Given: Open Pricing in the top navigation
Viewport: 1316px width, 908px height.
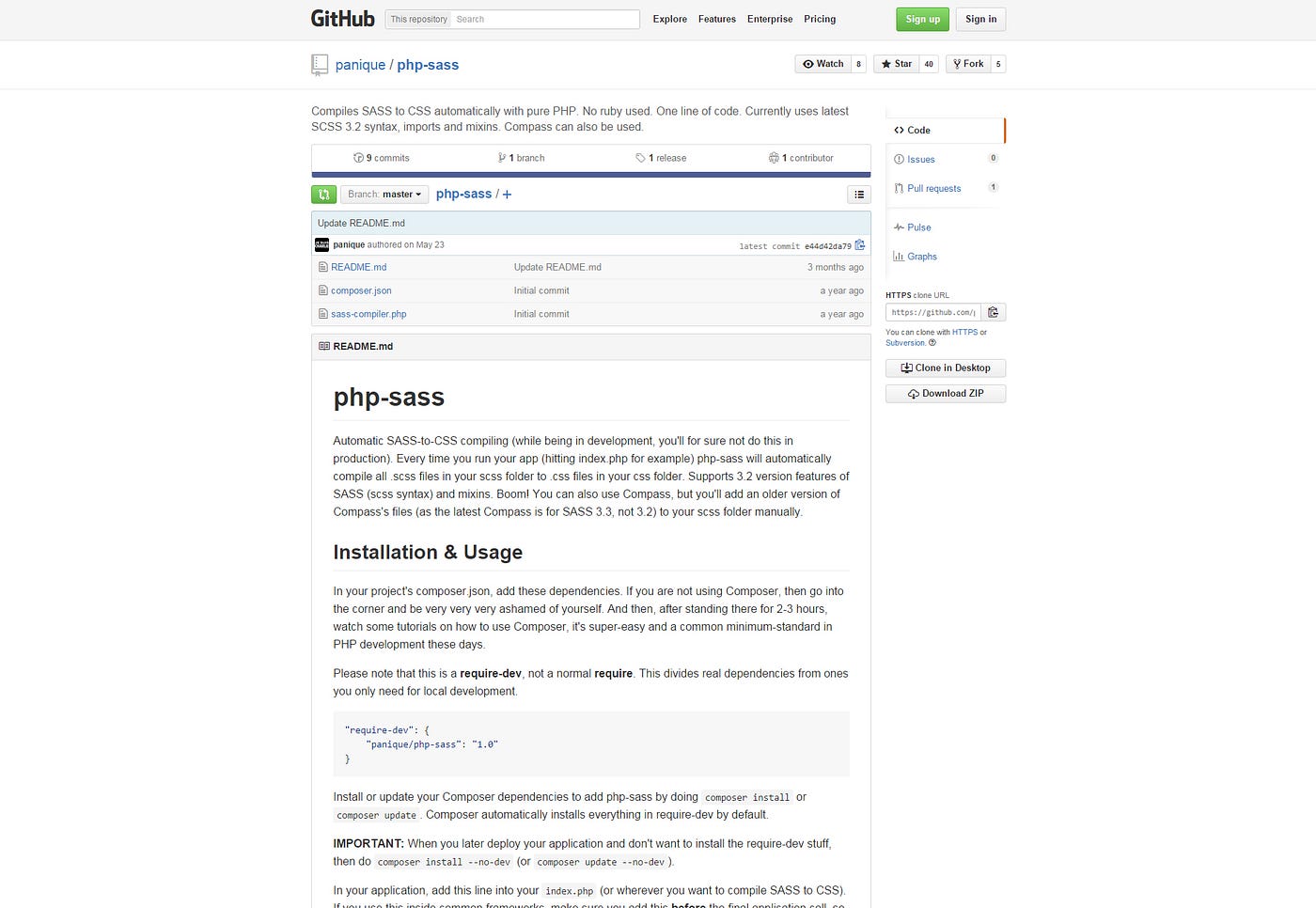Looking at the screenshot, I should click(x=820, y=19).
